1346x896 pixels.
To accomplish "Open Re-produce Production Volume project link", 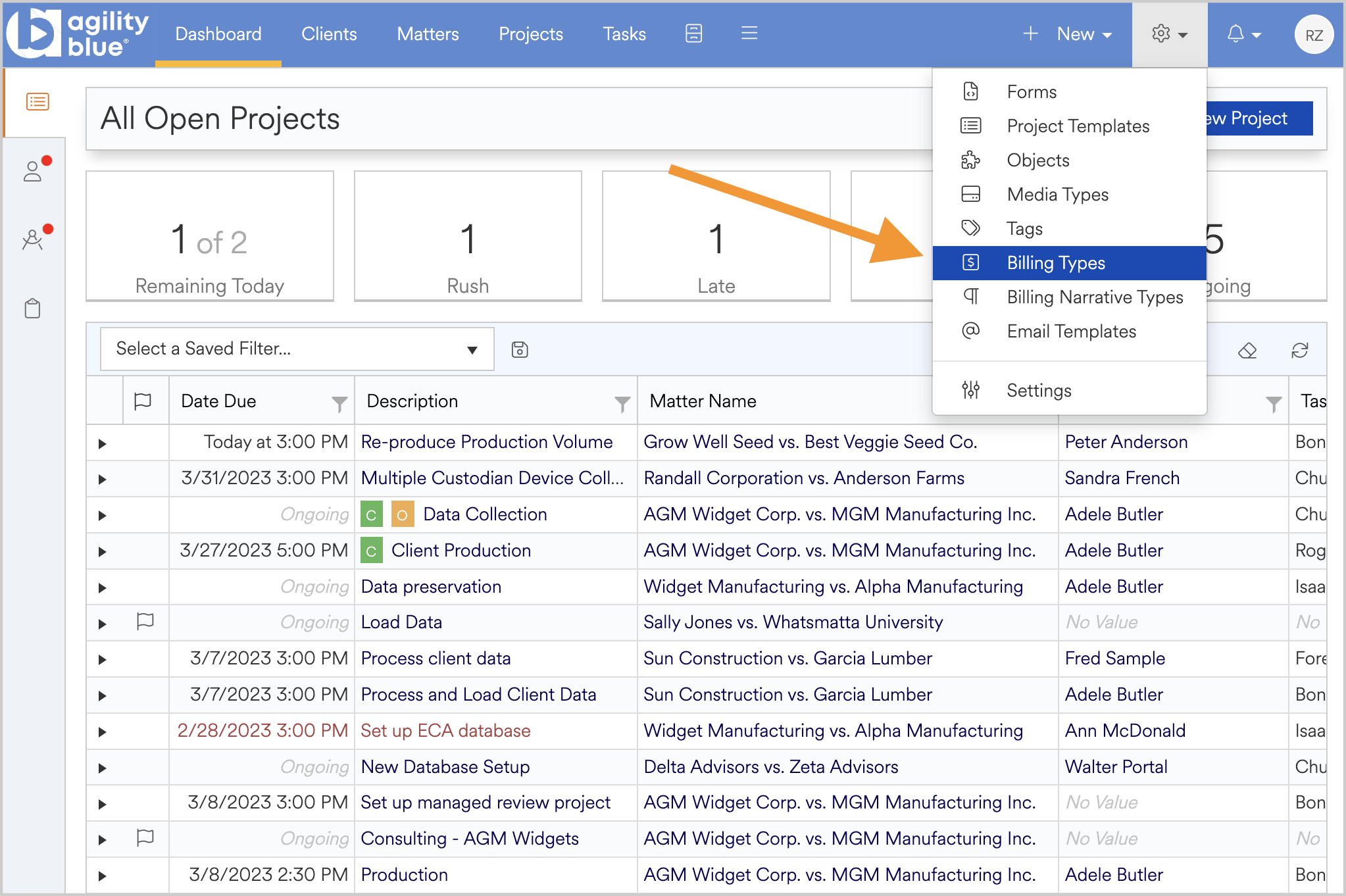I will coord(487,442).
